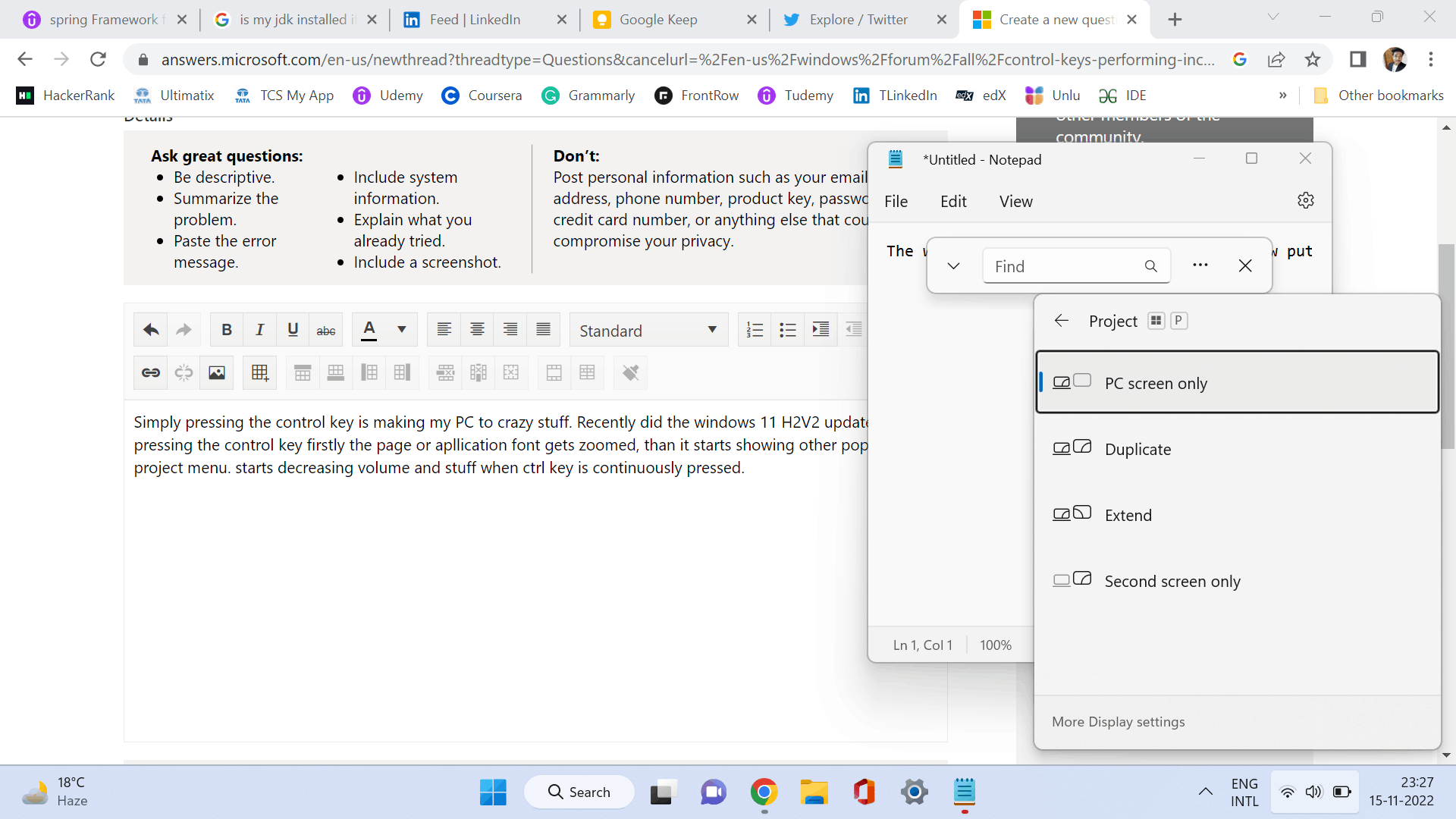The image size is (1456, 819).
Task: Select PC screen only projection mode
Action: (1237, 383)
